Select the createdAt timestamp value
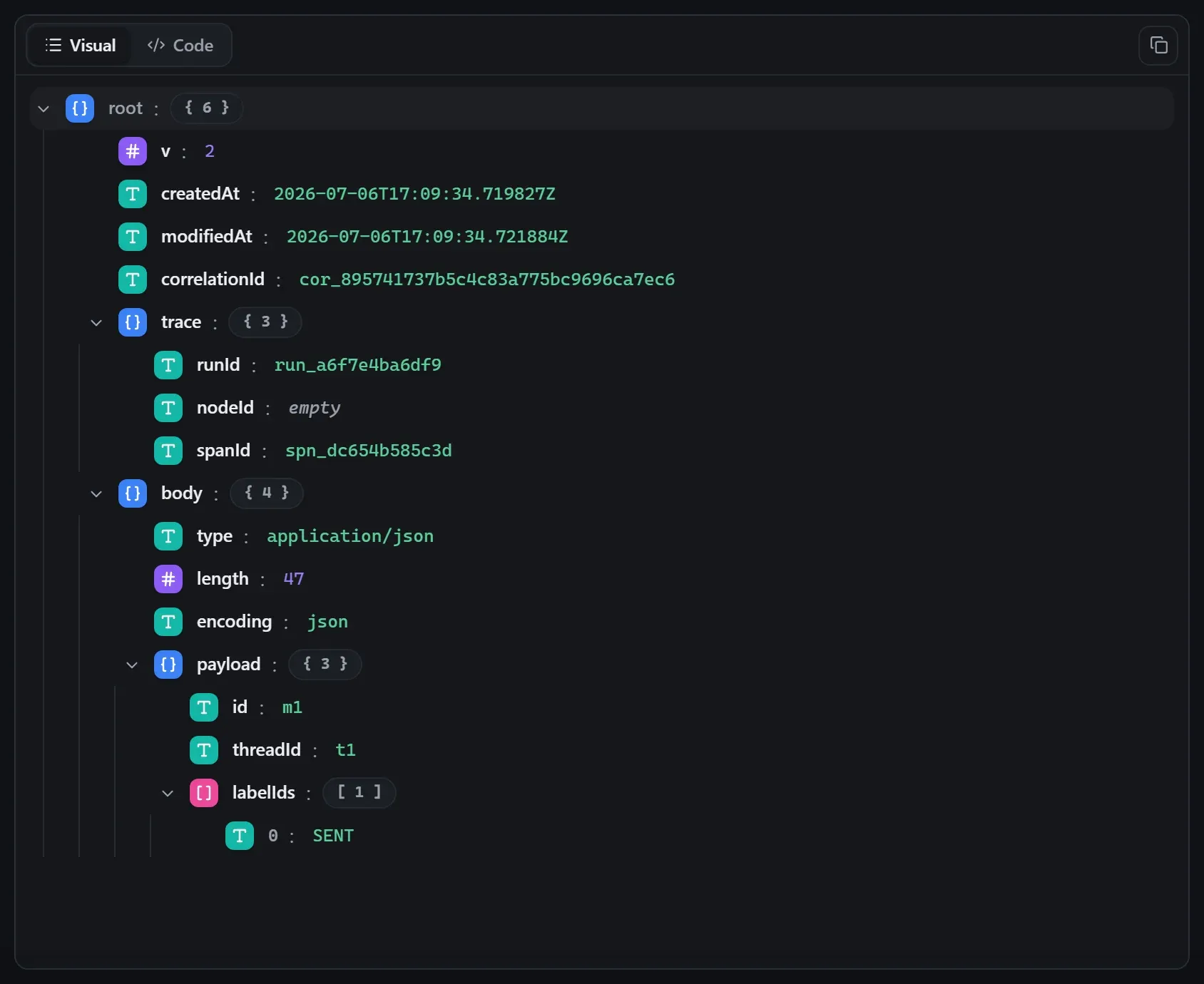This screenshot has width=1204, height=984. 414,194
